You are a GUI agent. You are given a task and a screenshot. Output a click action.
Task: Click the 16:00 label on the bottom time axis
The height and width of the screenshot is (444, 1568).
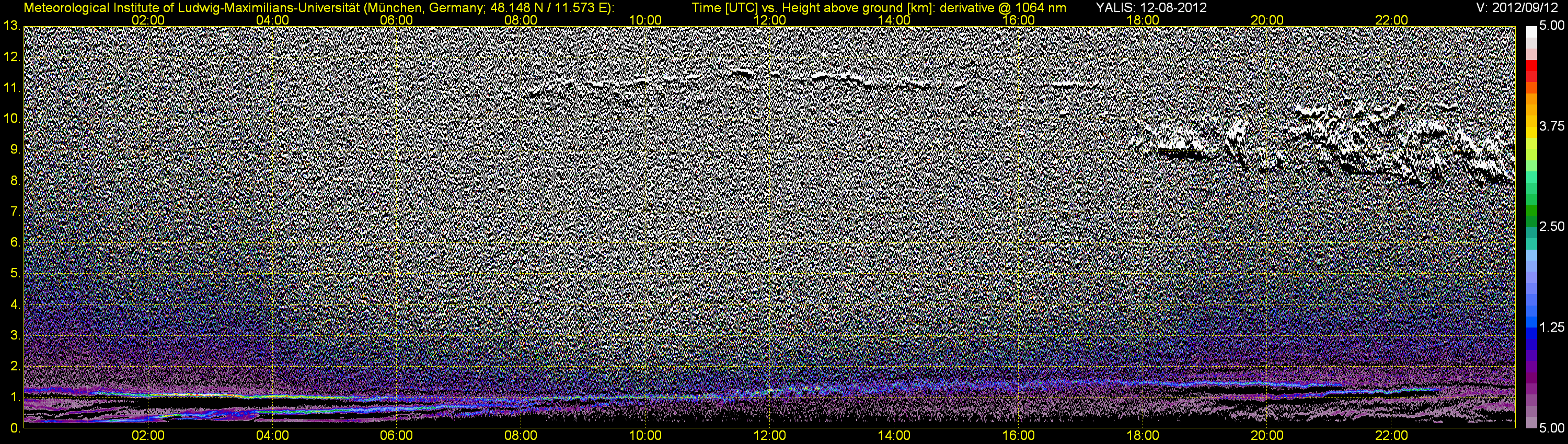click(x=1018, y=436)
